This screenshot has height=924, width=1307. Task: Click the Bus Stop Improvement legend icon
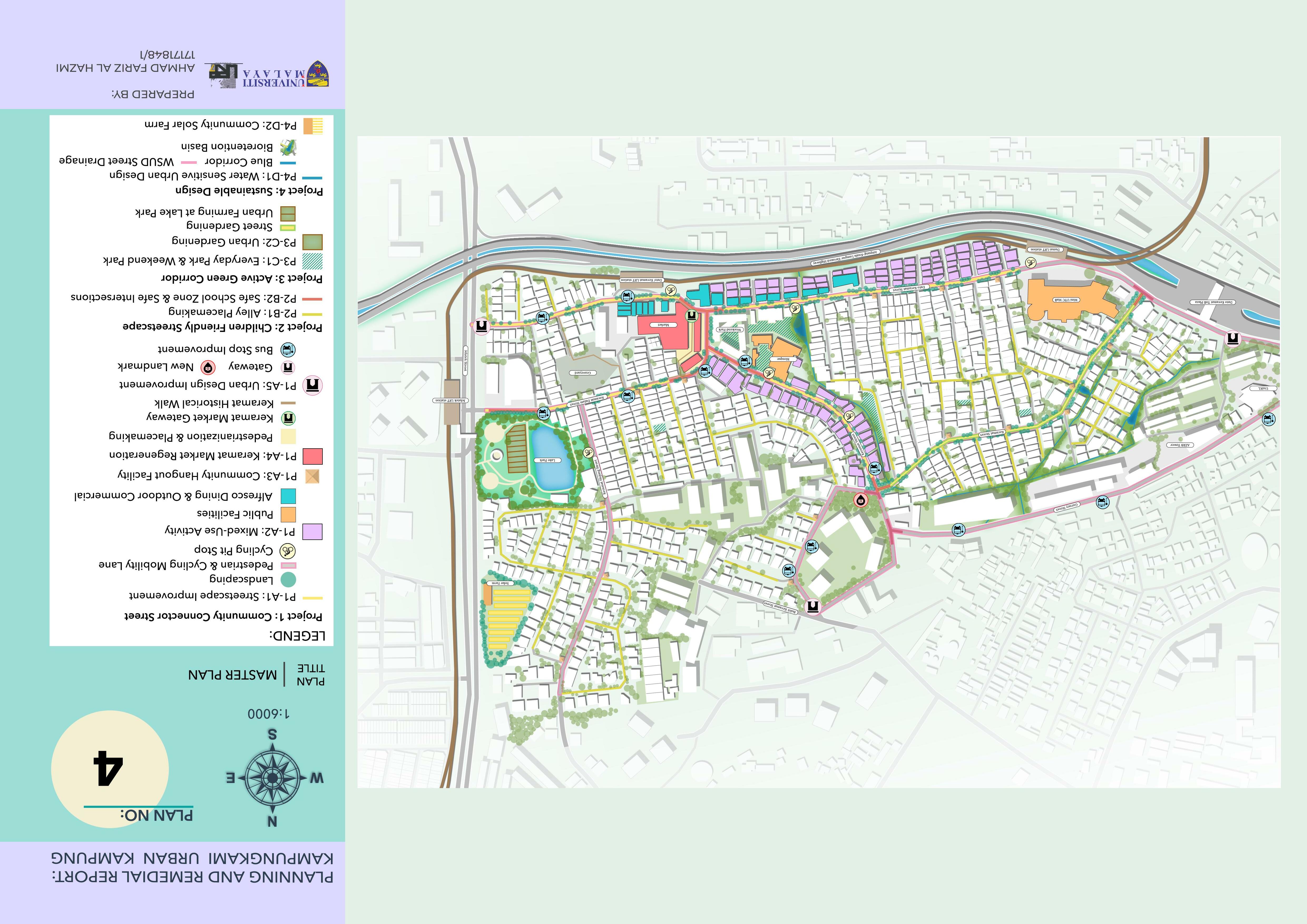point(288,349)
